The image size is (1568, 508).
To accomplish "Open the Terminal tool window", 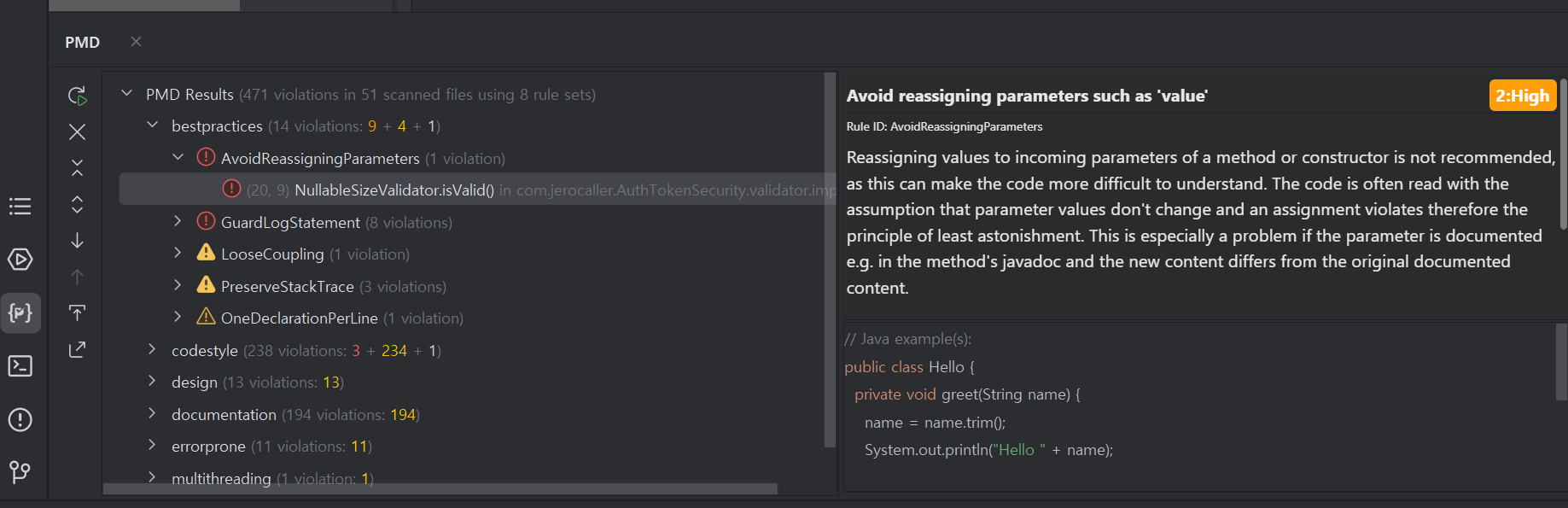I will tap(20, 366).
